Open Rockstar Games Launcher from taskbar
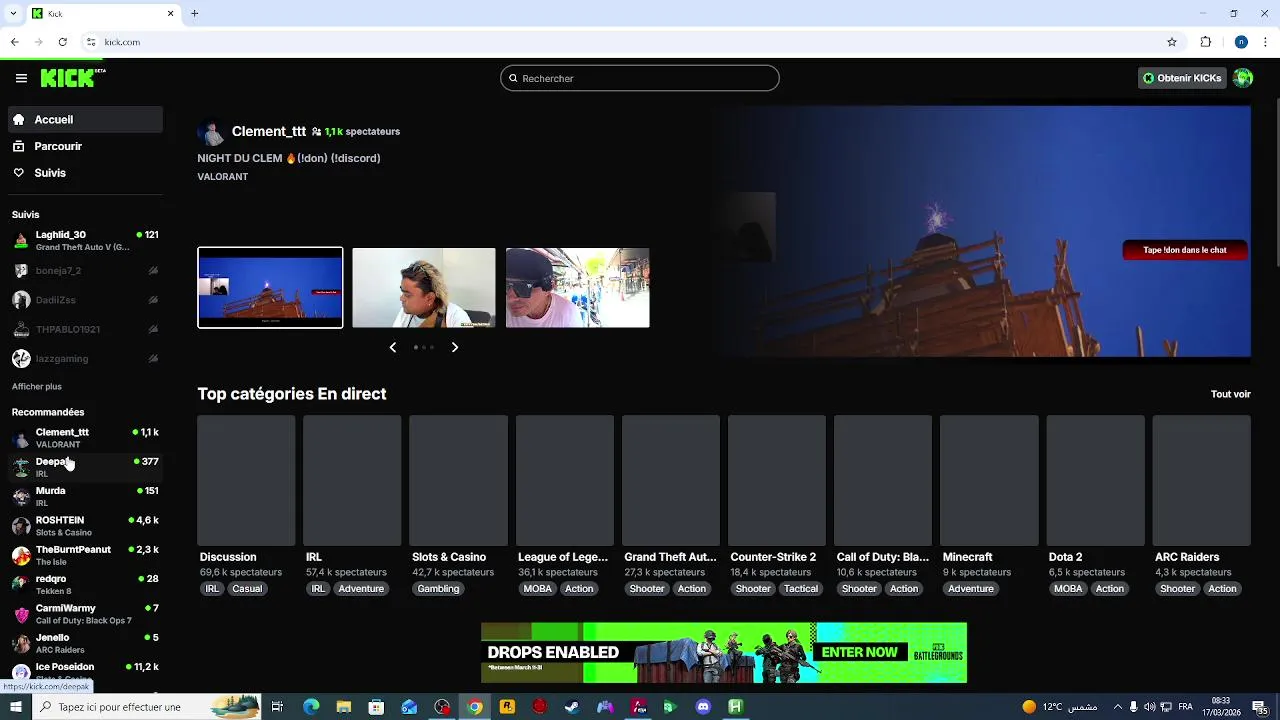Image resolution: width=1280 pixels, height=720 pixels. click(x=507, y=707)
